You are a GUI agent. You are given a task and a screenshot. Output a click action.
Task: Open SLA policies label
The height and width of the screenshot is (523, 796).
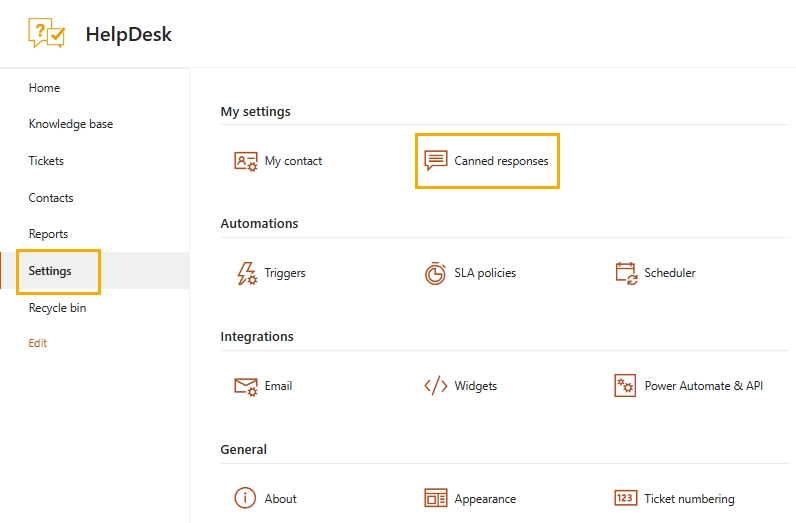(x=485, y=273)
